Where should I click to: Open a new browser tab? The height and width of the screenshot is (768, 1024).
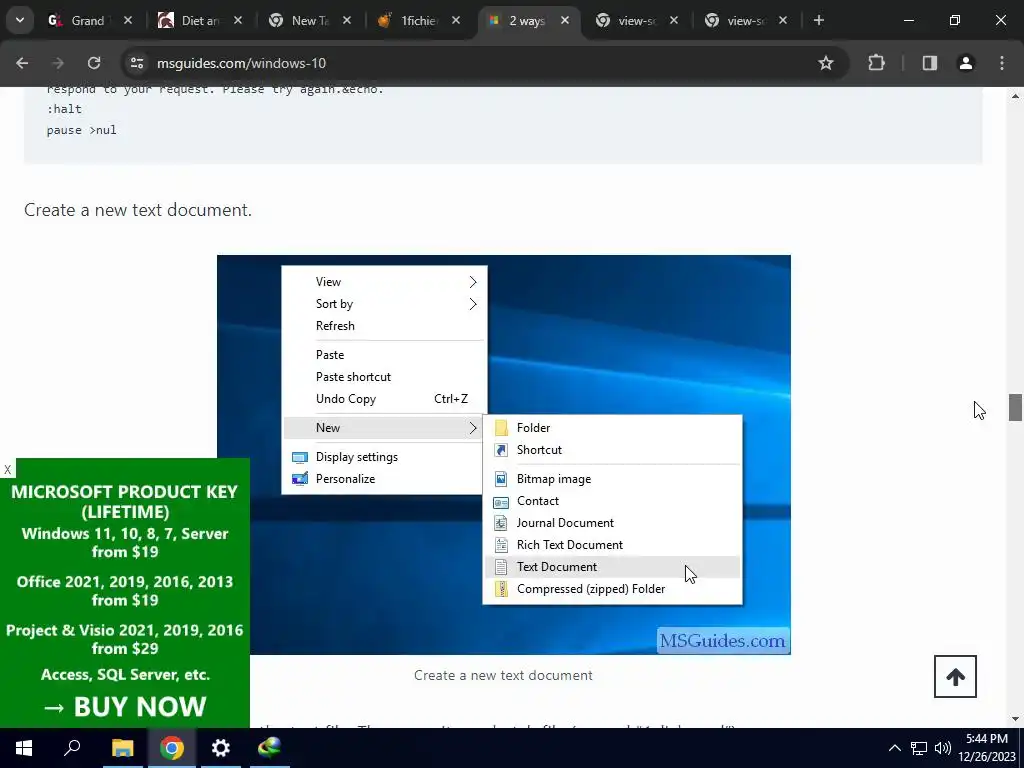pos(818,20)
